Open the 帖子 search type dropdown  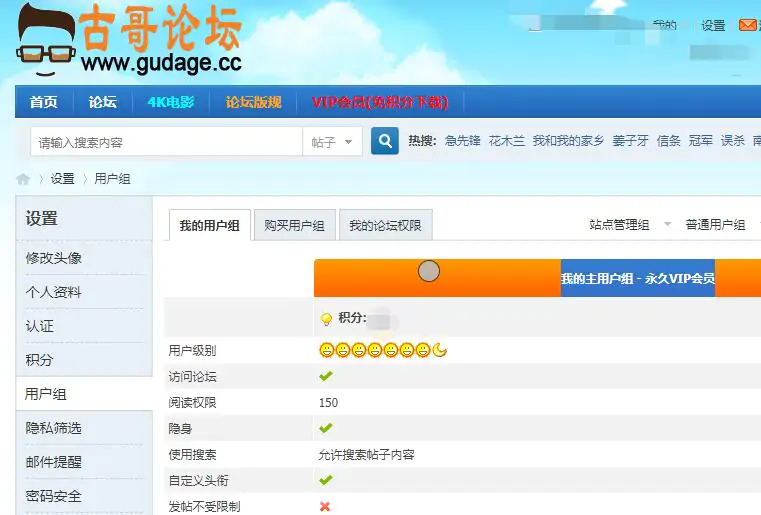(x=332, y=142)
